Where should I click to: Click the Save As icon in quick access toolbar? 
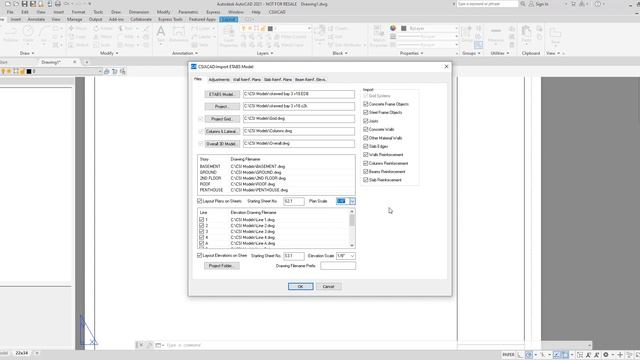click(33, 4)
